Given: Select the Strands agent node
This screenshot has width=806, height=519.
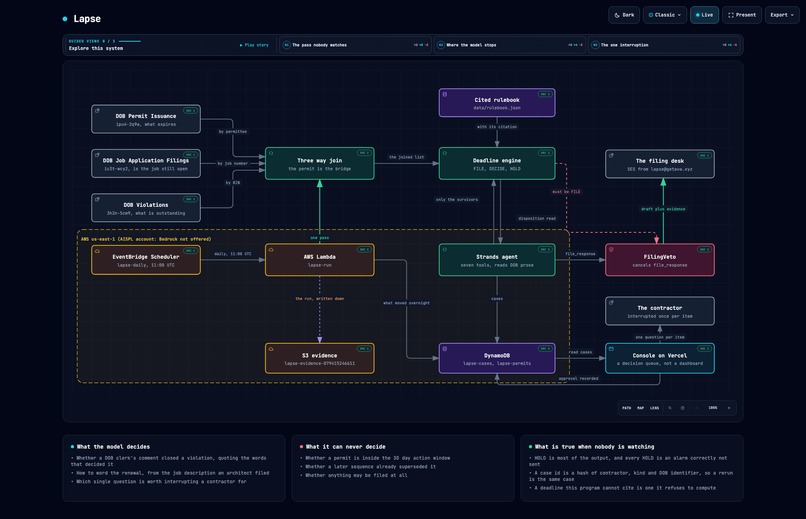Looking at the screenshot, I should [x=497, y=260].
